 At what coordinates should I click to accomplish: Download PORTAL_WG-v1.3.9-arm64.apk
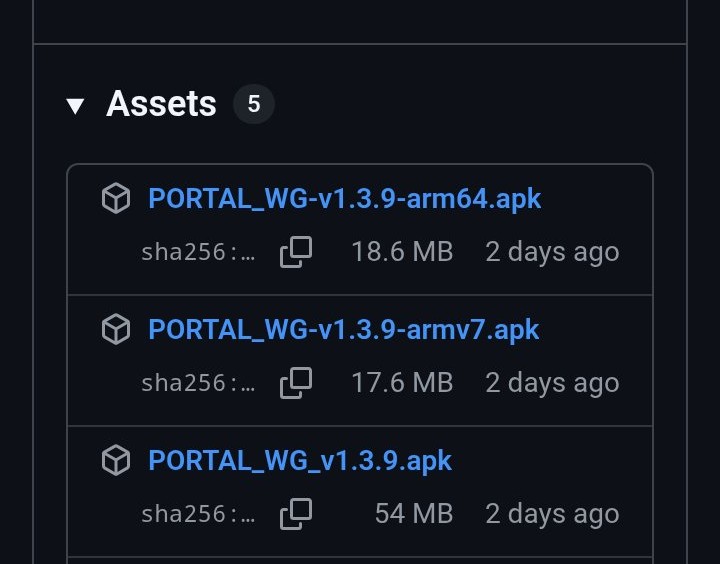pyautogui.click(x=344, y=198)
